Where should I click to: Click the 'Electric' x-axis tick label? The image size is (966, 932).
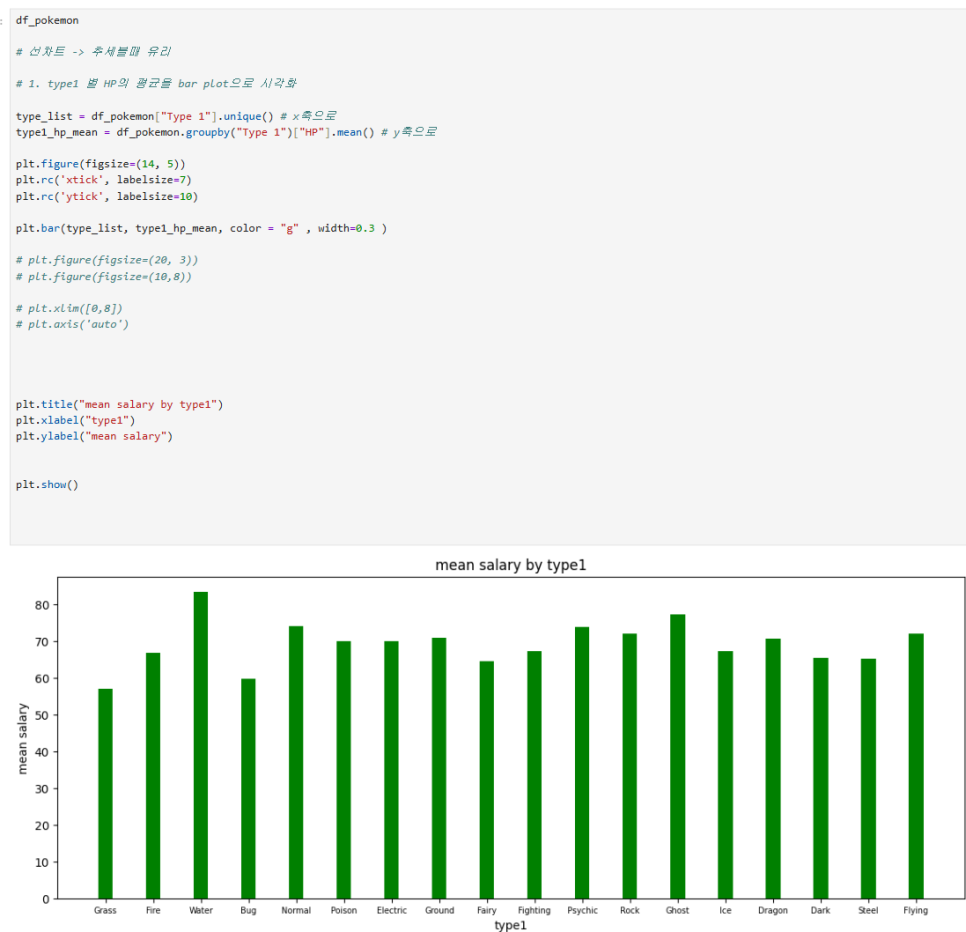tap(392, 910)
